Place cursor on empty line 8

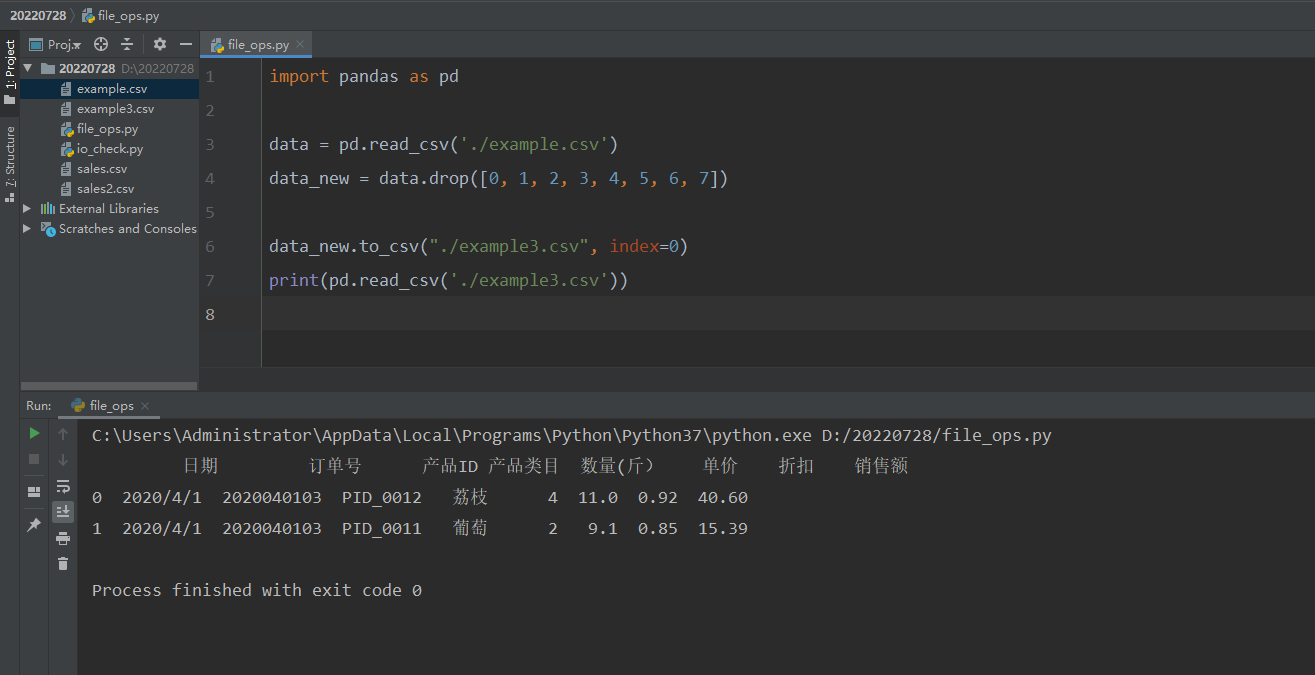pyautogui.click(x=787, y=314)
